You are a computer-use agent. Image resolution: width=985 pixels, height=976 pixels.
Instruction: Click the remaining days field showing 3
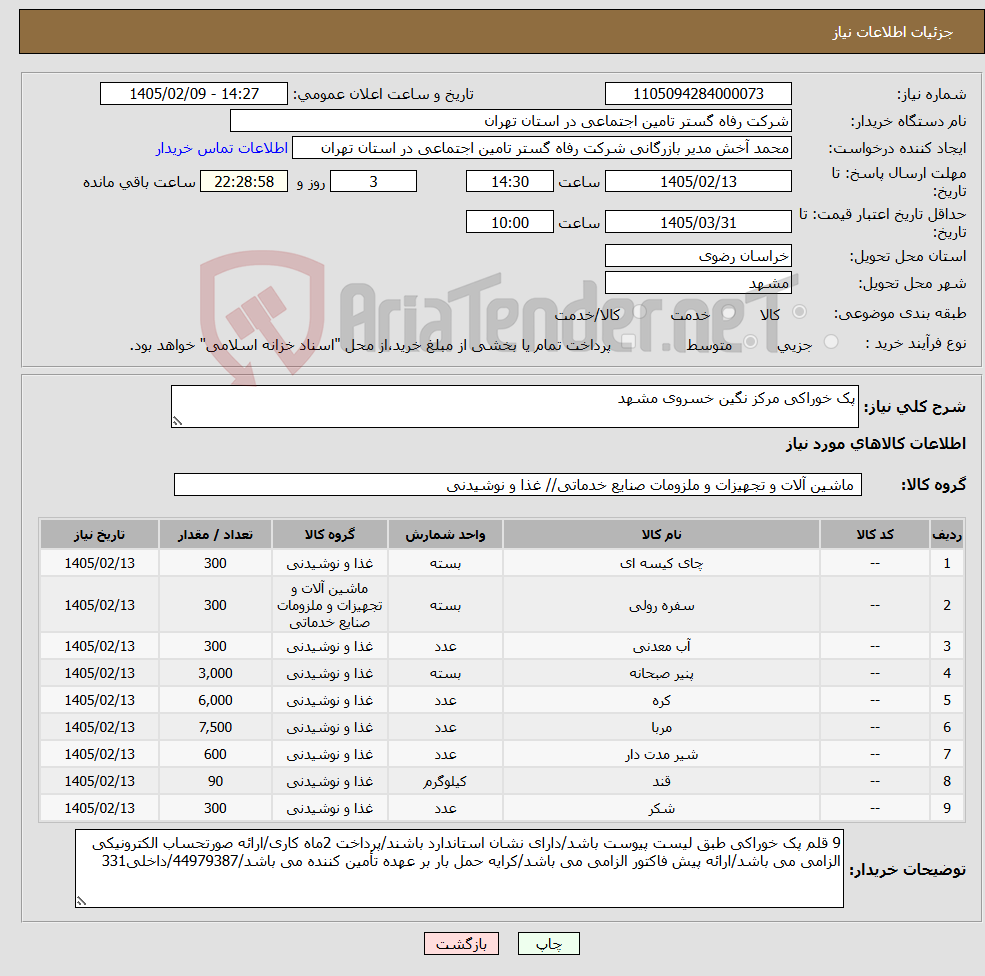click(x=373, y=182)
